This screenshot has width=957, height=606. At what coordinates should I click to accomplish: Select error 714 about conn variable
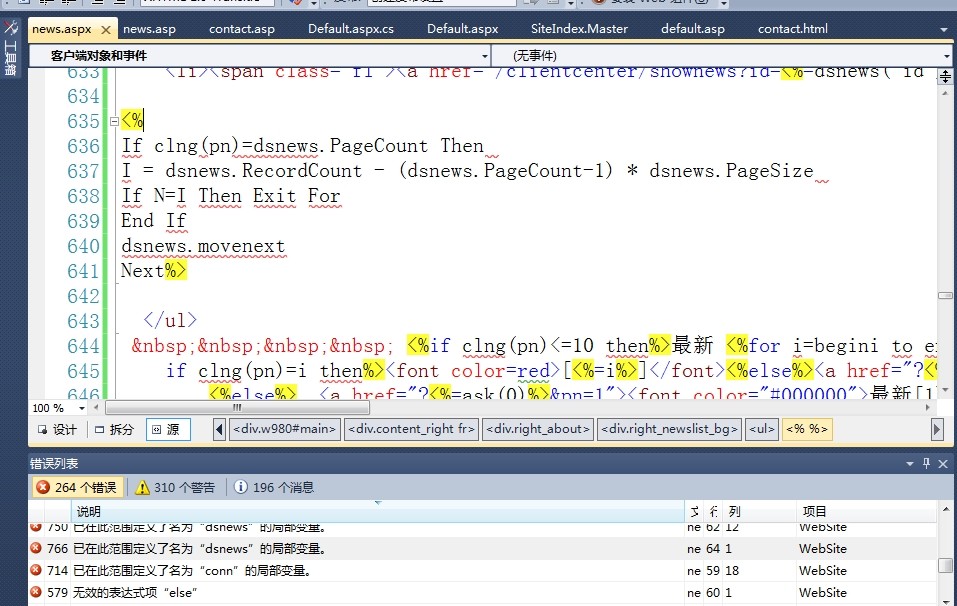click(482, 571)
